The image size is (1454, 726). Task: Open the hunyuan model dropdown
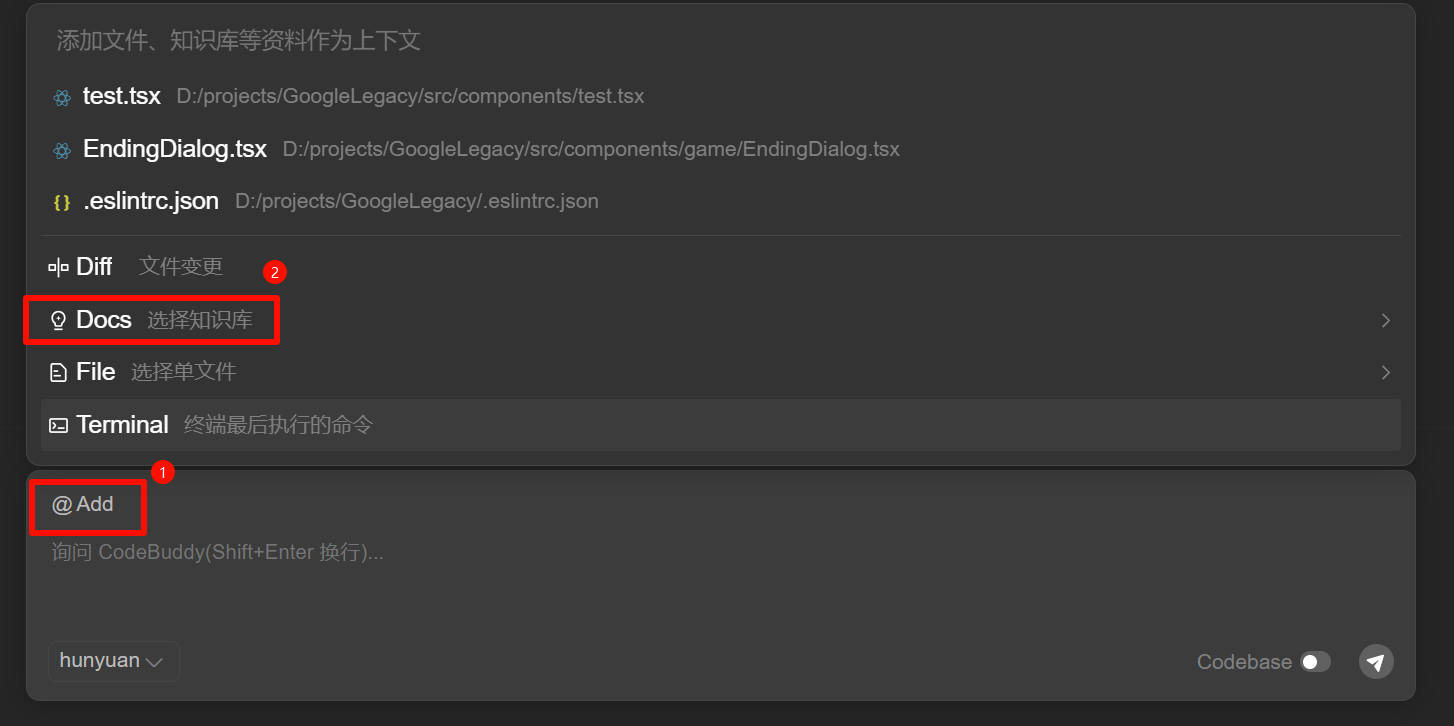click(113, 661)
